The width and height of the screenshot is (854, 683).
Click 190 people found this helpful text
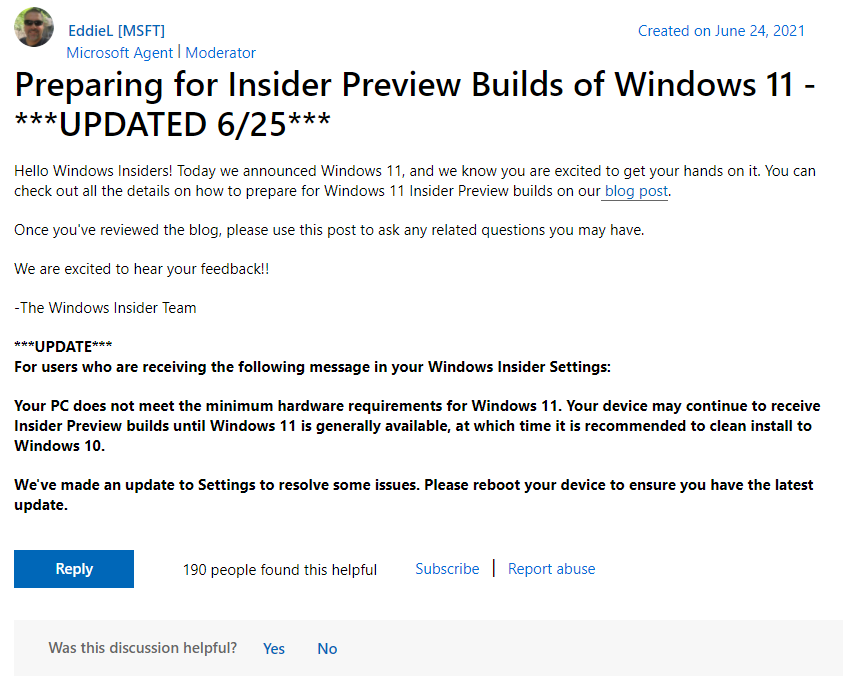click(279, 570)
